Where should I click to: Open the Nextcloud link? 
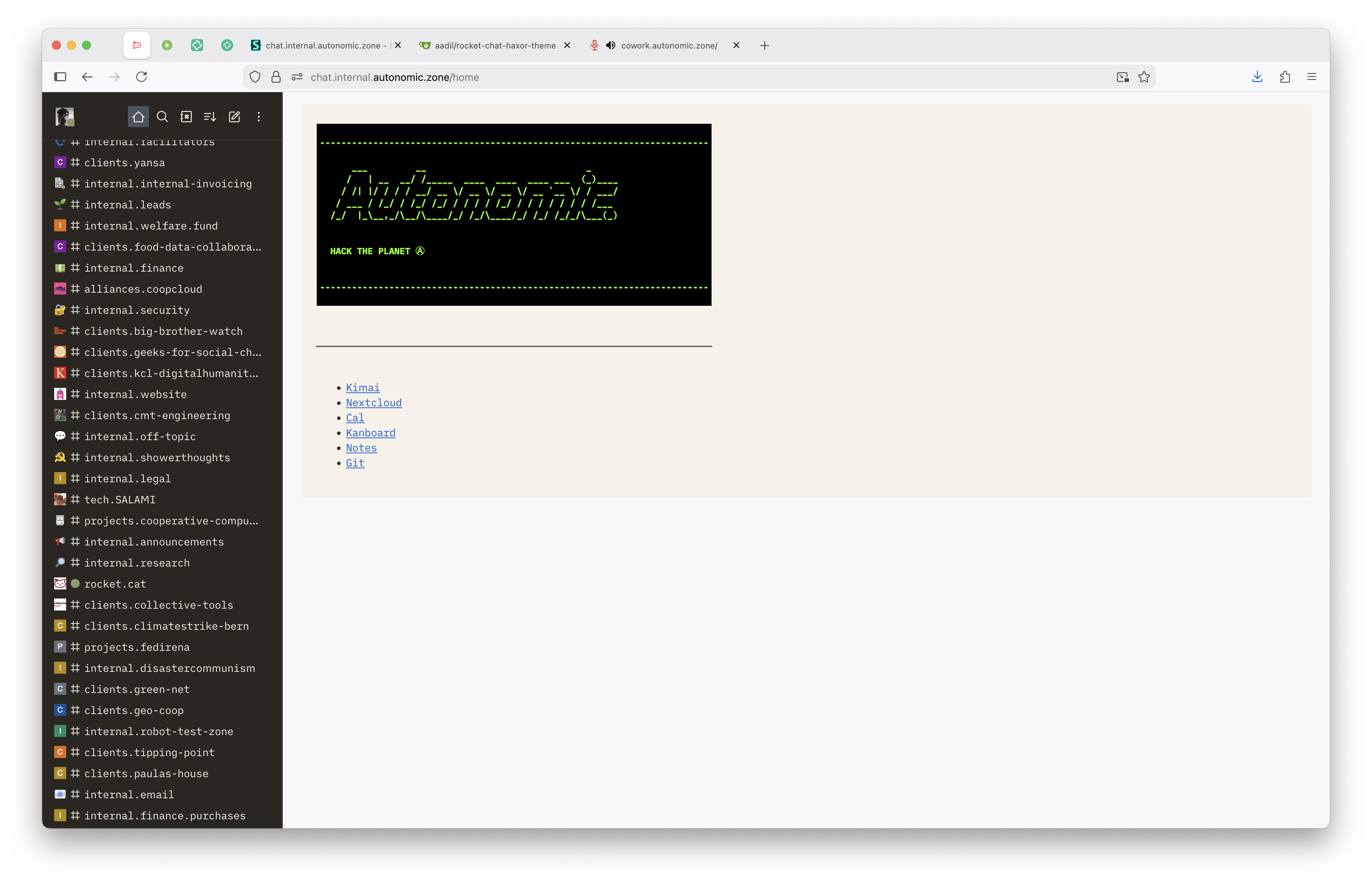(x=373, y=403)
